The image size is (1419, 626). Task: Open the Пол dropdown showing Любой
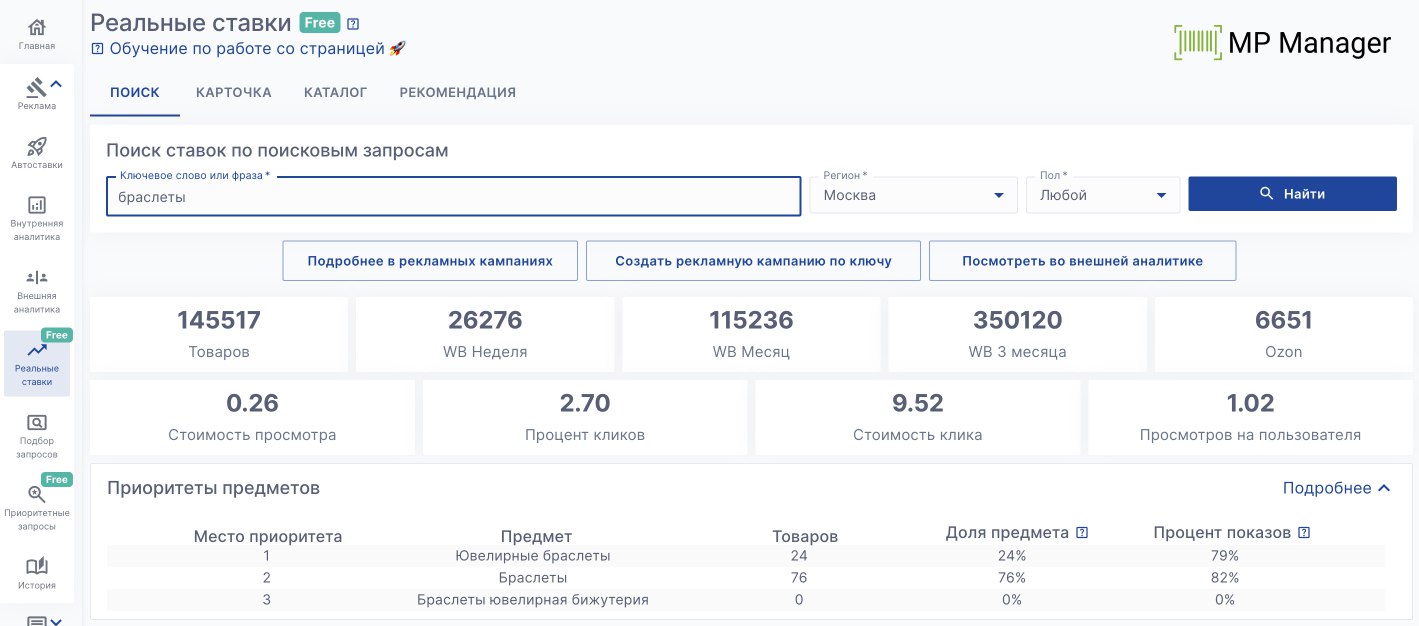[1102, 195]
